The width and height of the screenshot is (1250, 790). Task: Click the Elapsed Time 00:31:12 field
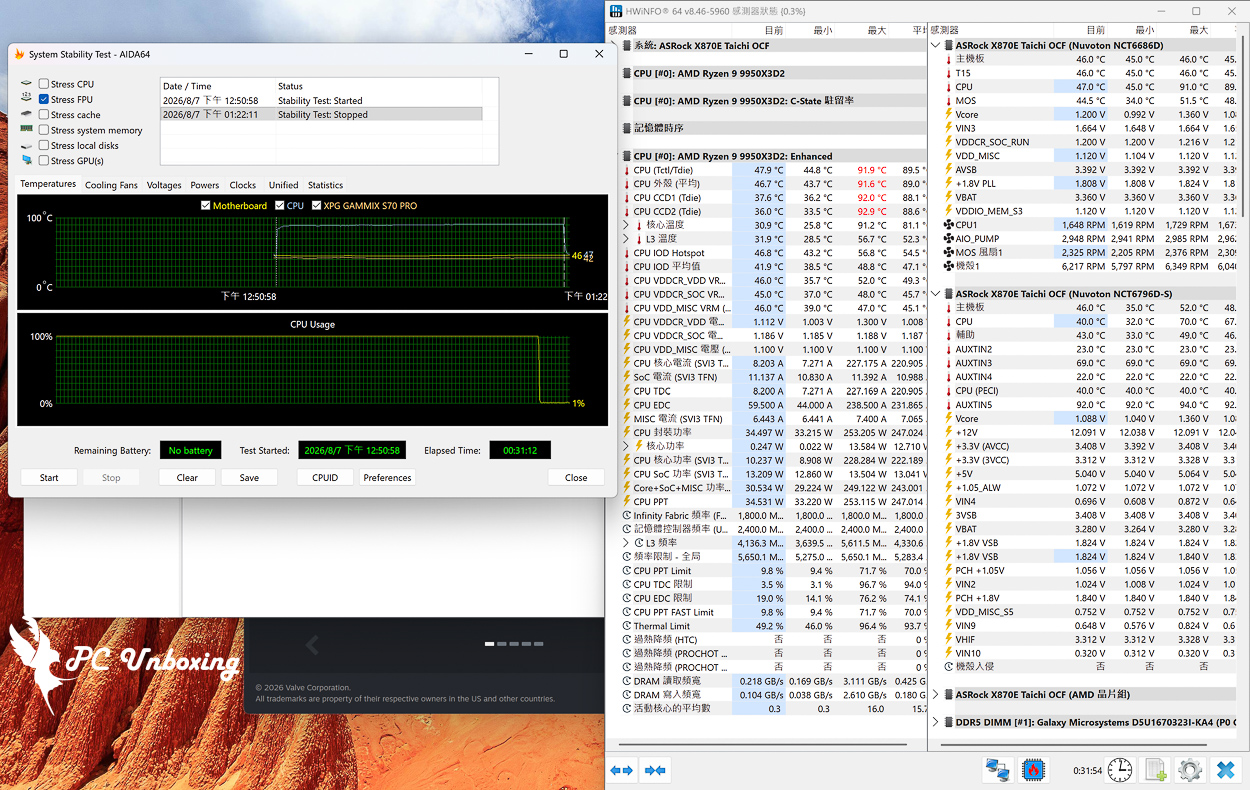coord(520,450)
